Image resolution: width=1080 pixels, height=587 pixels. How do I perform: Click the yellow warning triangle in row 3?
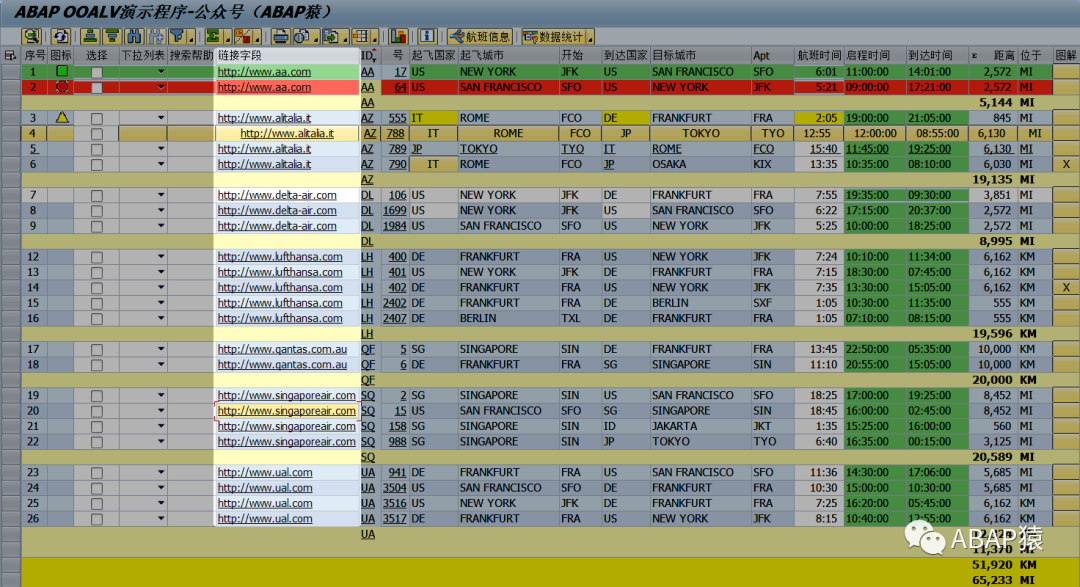[x=62, y=117]
